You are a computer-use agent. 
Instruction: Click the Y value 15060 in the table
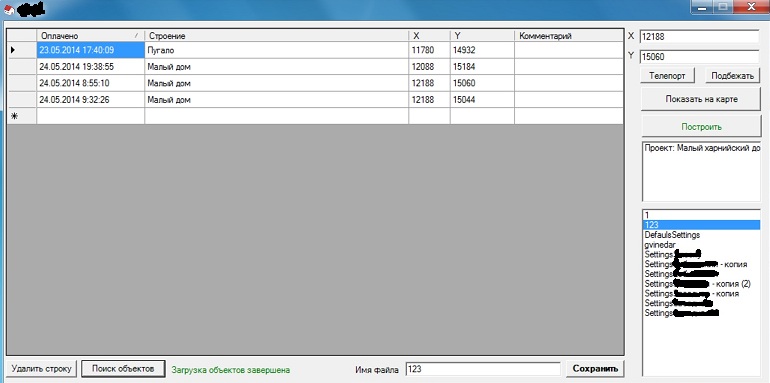[482, 83]
